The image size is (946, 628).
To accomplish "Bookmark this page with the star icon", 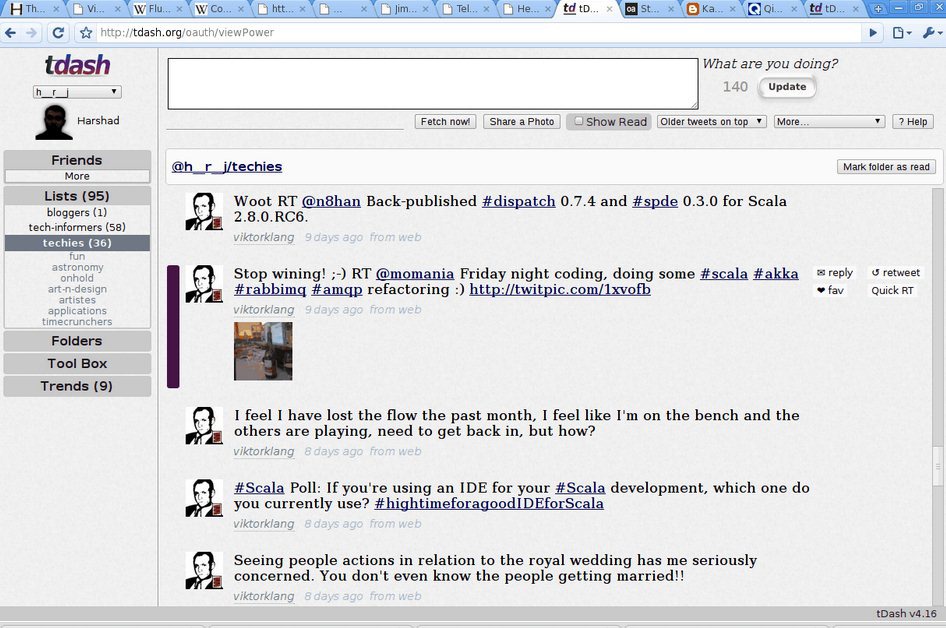I will 86,33.
